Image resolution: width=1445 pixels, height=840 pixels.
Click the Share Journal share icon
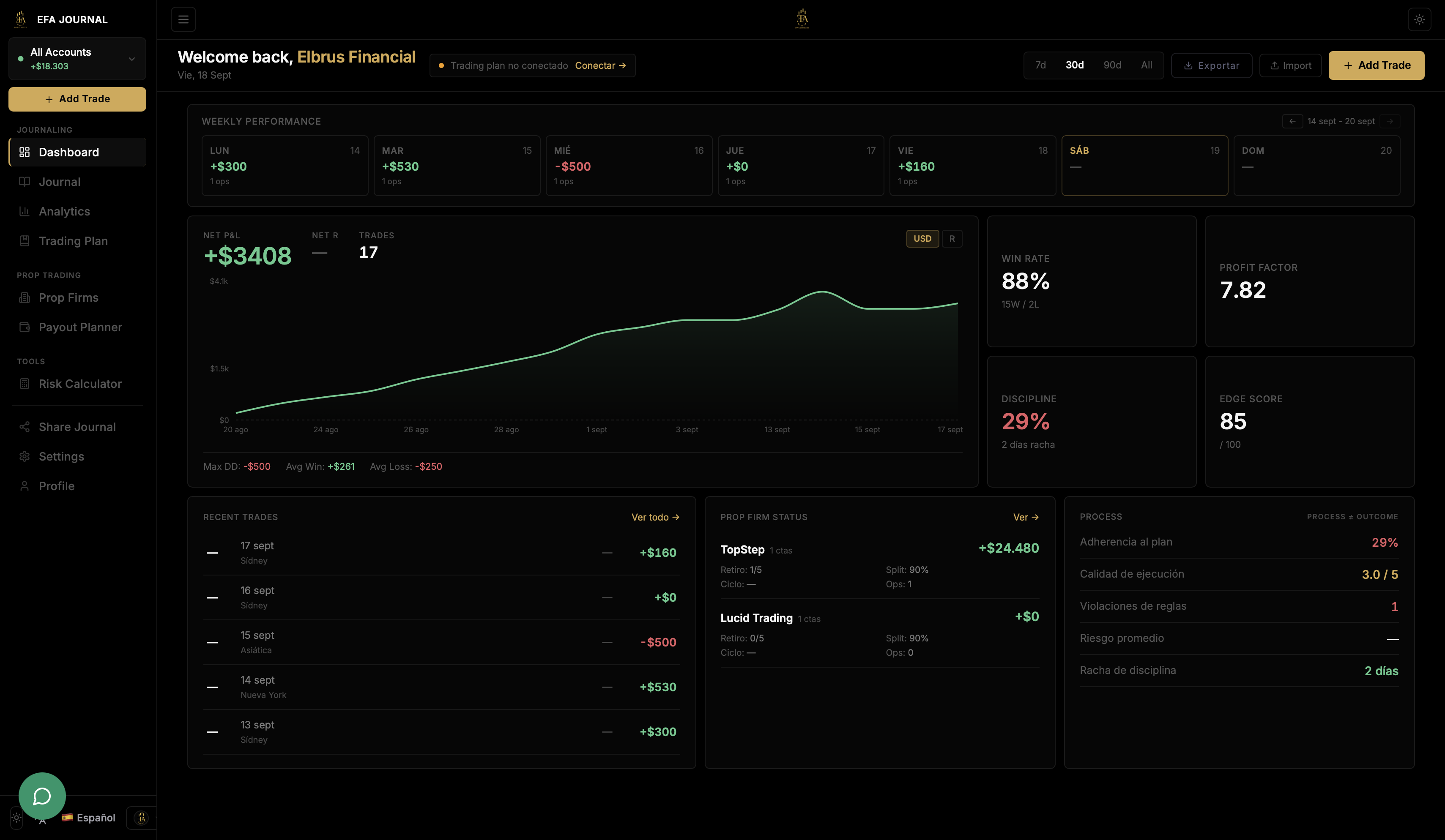pos(24,427)
